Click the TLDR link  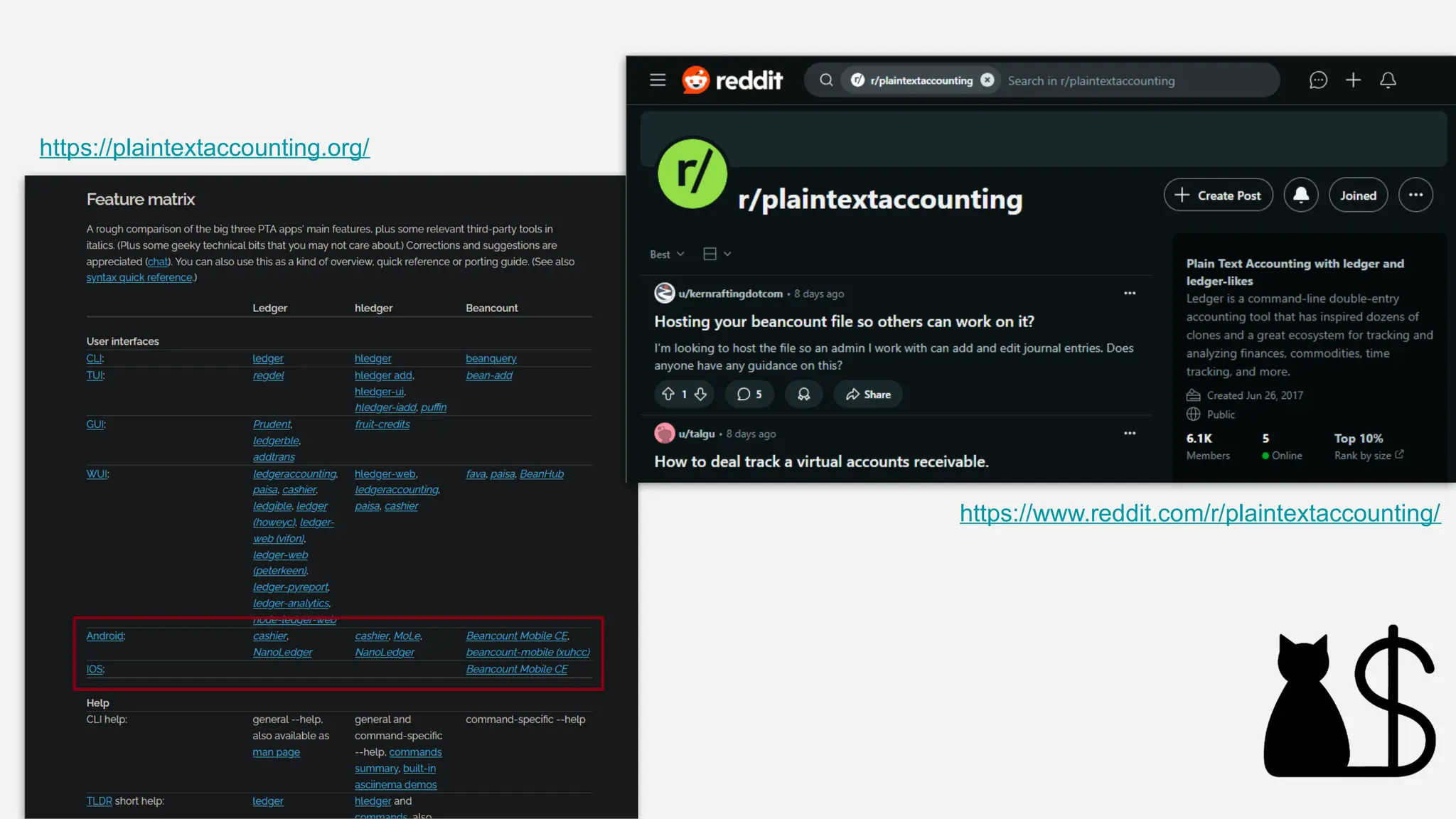tap(99, 801)
